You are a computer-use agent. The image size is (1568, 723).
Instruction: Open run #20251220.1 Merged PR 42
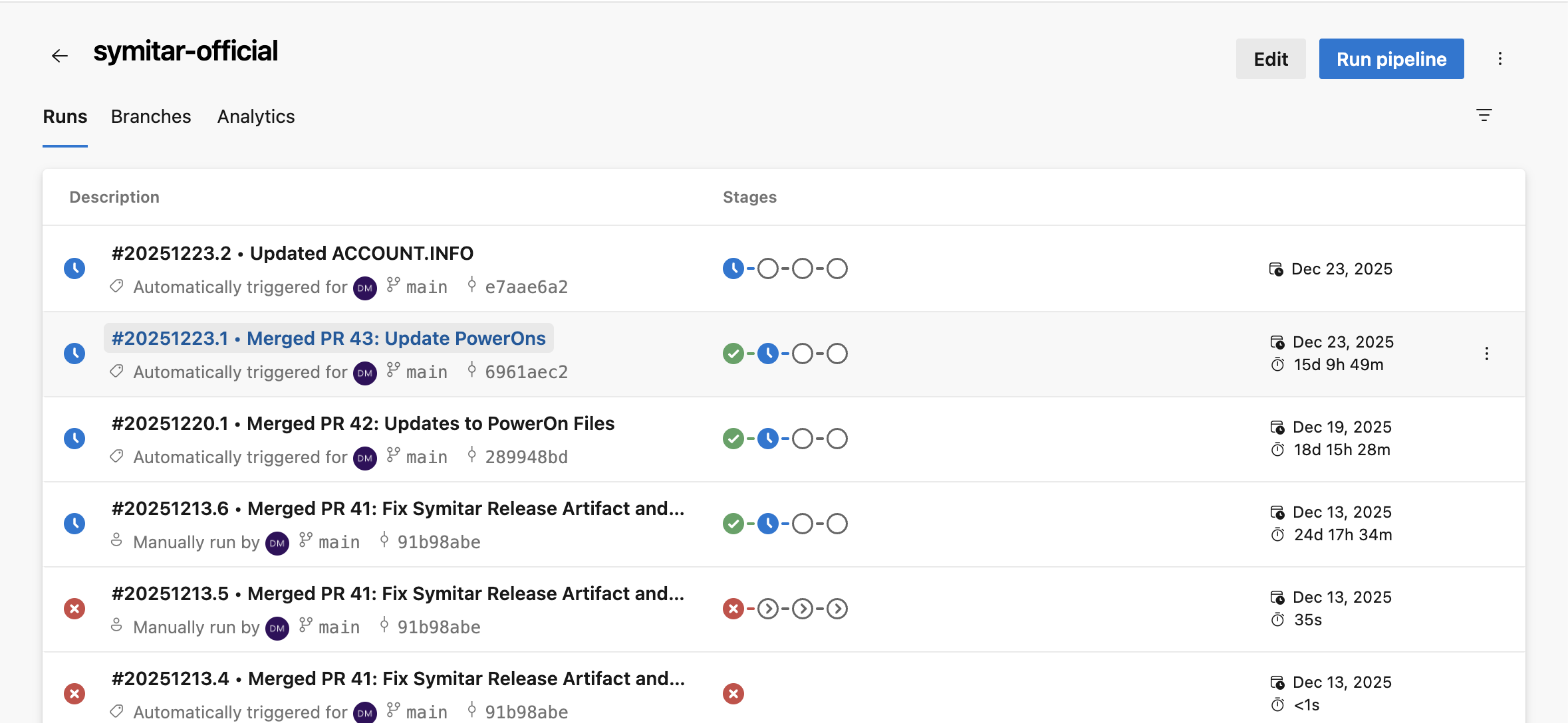tap(363, 424)
